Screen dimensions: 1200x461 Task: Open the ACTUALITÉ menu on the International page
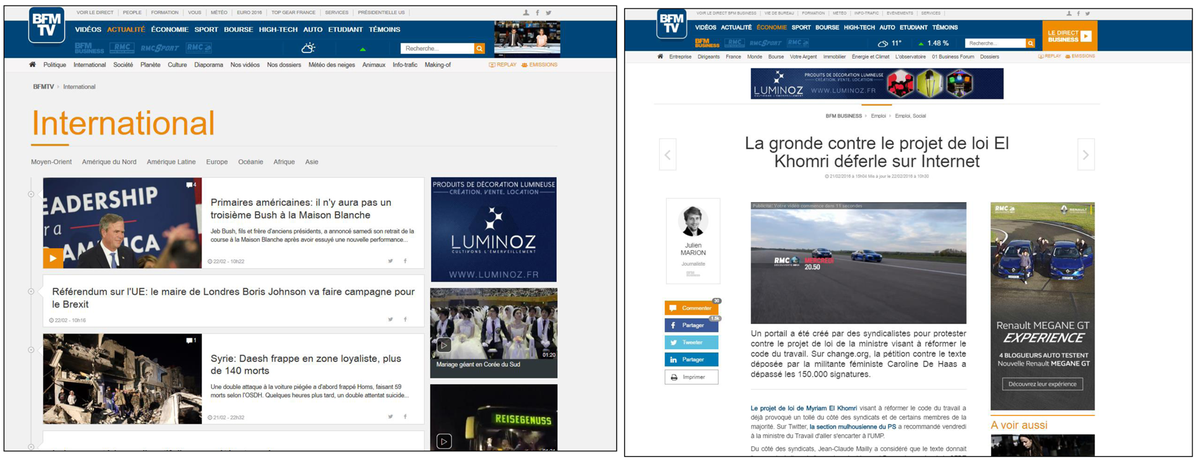coord(126,29)
